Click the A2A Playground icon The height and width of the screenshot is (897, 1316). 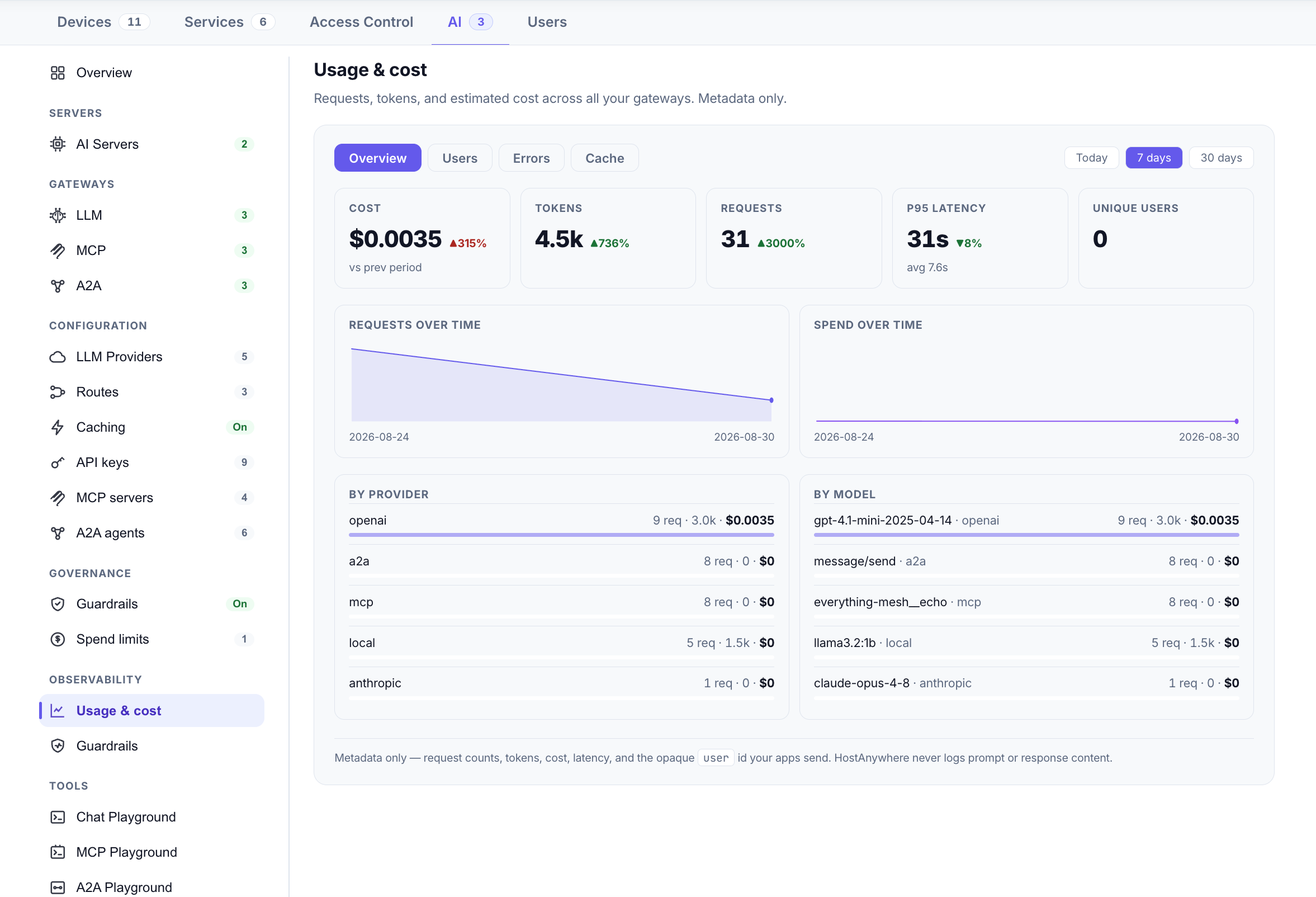coord(58,887)
